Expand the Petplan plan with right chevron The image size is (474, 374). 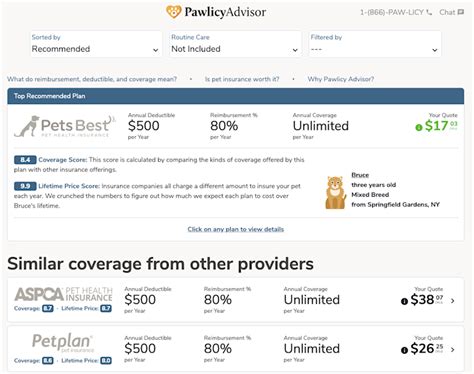[452, 350]
